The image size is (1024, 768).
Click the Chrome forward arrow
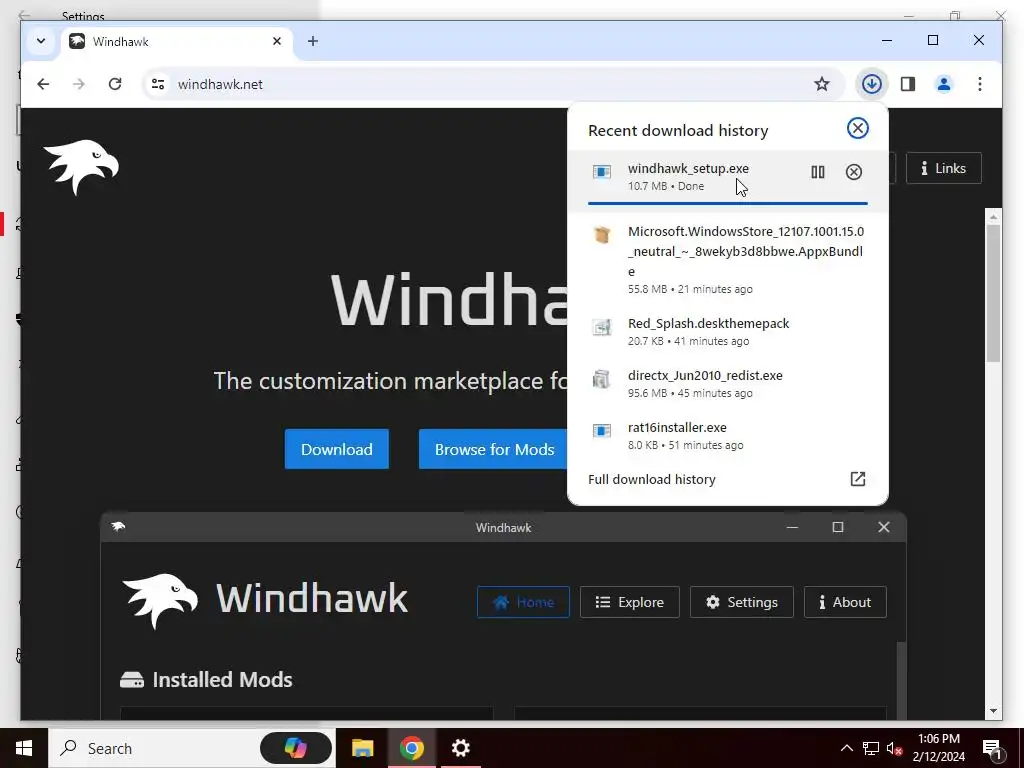tap(78, 84)
